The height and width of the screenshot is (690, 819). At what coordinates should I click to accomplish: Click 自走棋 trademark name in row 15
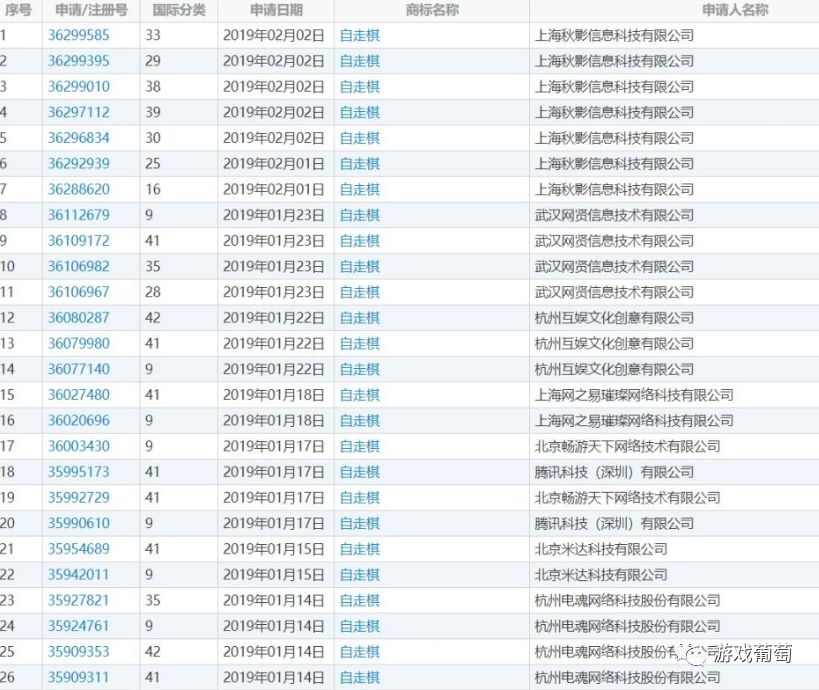360,395
